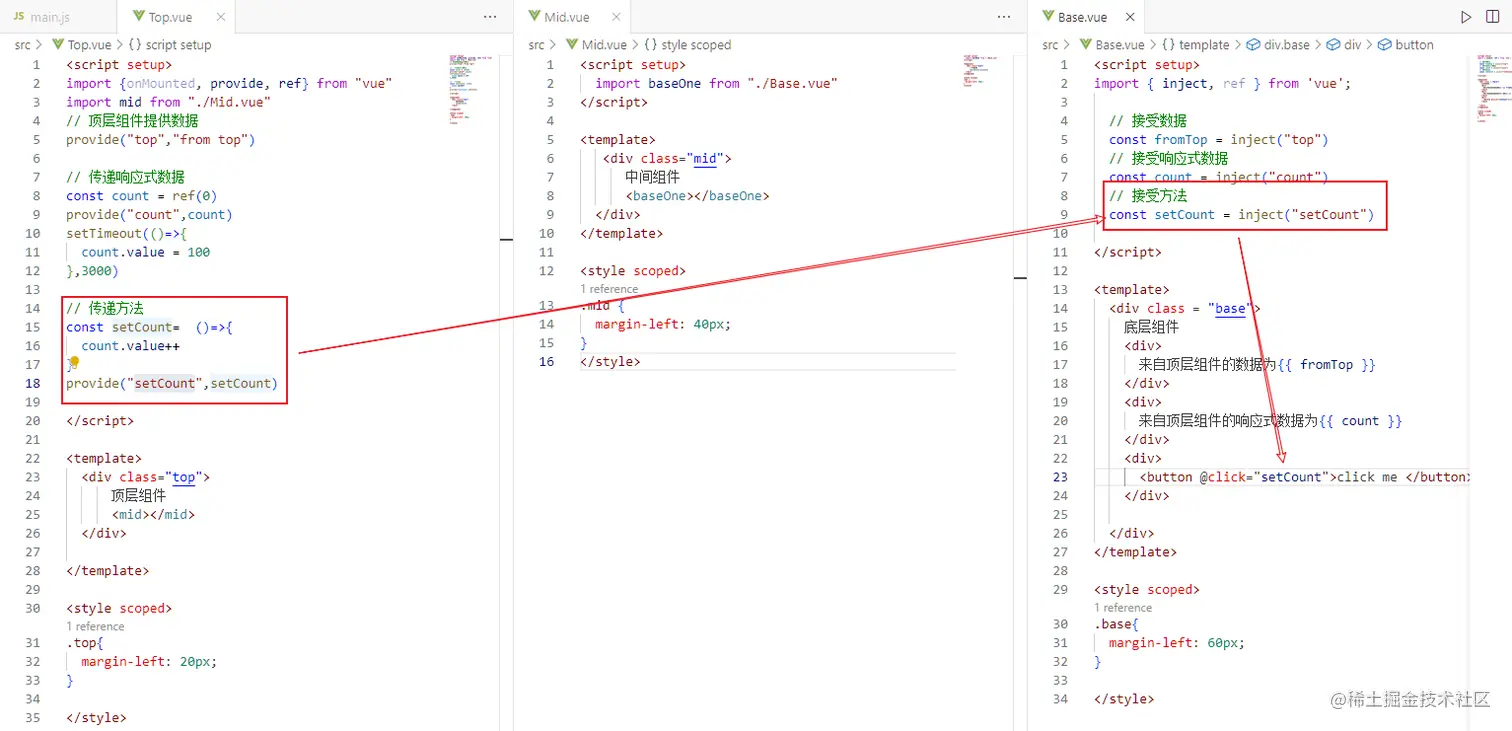The width and height of the screenshot is (1512, 731).
Task: Click the count.value++ line in Top.vue
Action: point(131,346)
